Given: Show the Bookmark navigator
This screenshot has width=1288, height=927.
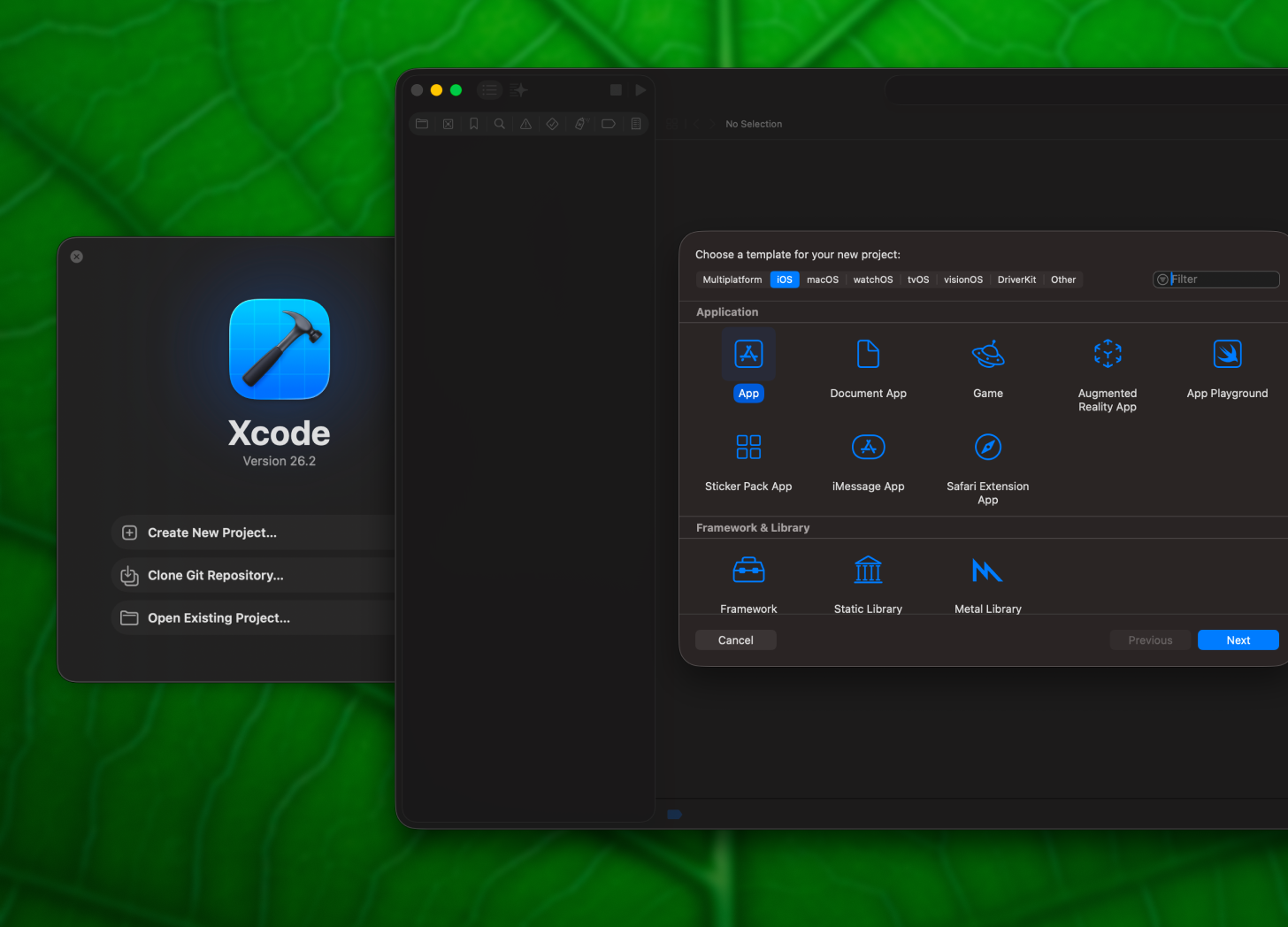Looking at the screenshot, I should tap(474, 124).
